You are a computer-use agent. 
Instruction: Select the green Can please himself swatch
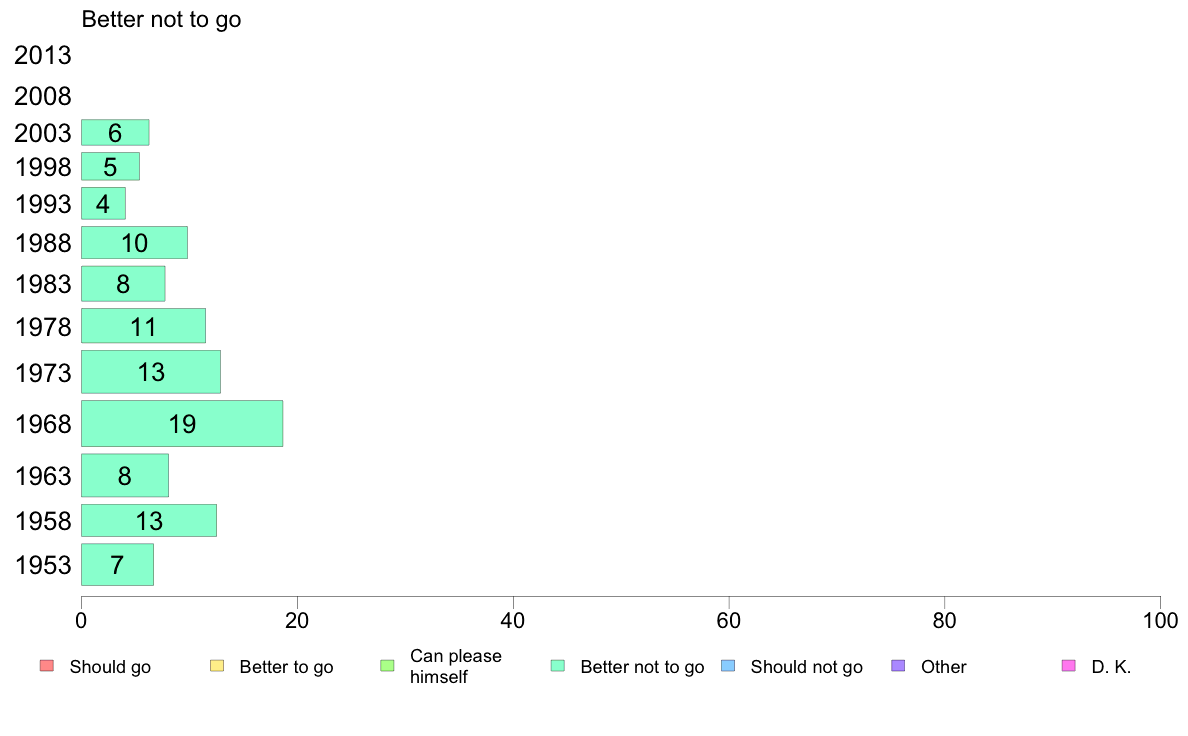[x=387, y=666]
